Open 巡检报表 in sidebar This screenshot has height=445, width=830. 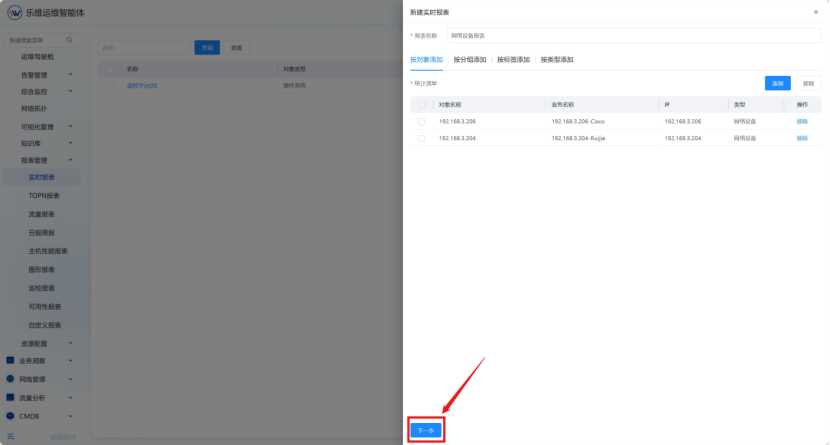[42, 288]
